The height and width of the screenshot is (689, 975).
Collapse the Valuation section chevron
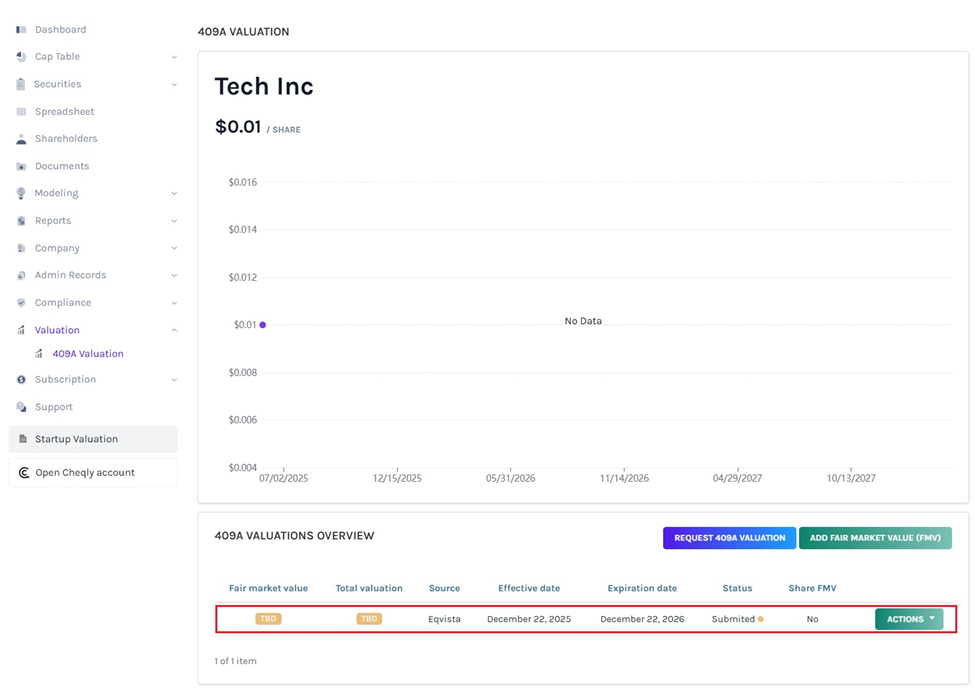pos(174,330)
